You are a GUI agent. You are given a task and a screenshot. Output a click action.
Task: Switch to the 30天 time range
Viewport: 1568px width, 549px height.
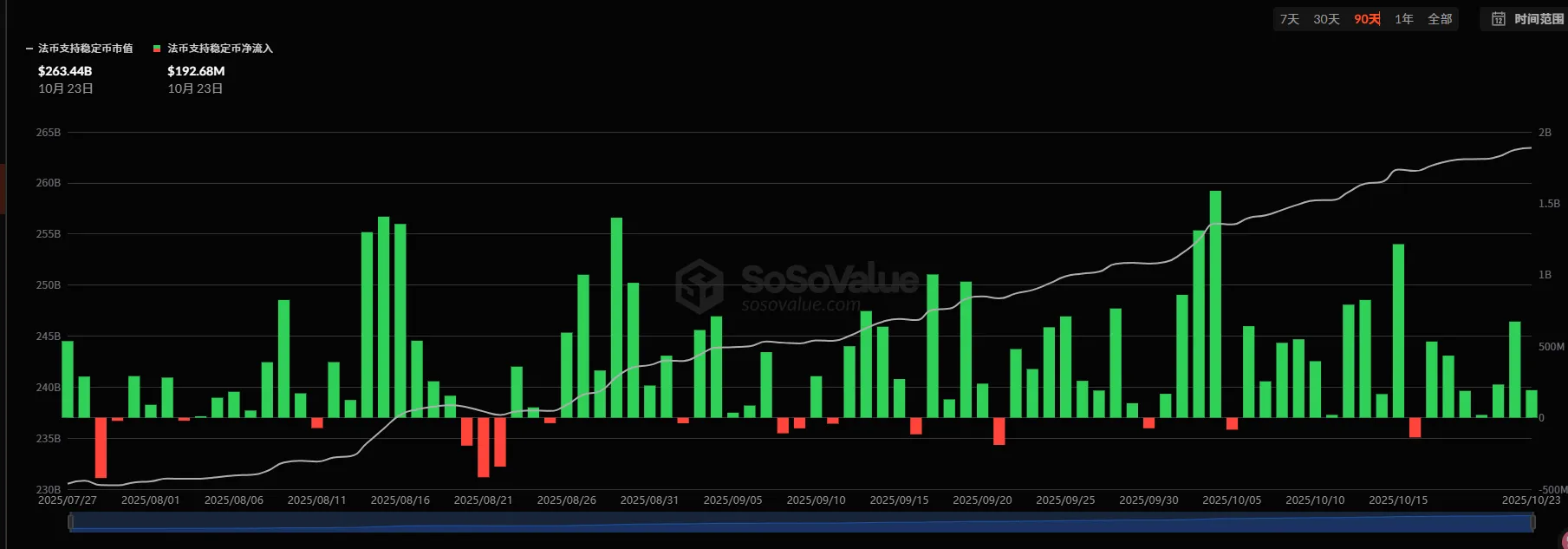pyautogui.click(x=1326, y=19)
